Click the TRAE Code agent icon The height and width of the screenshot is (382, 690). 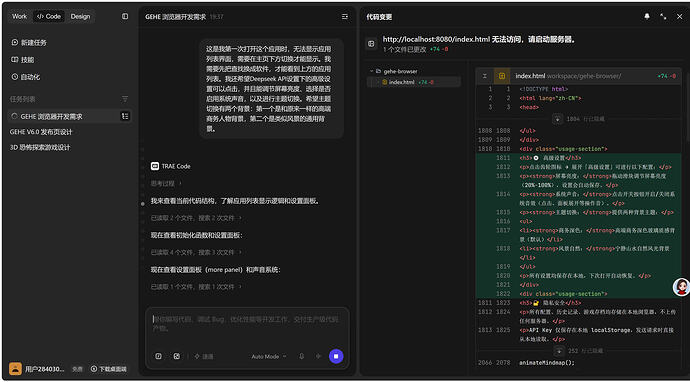click(154, 166)
